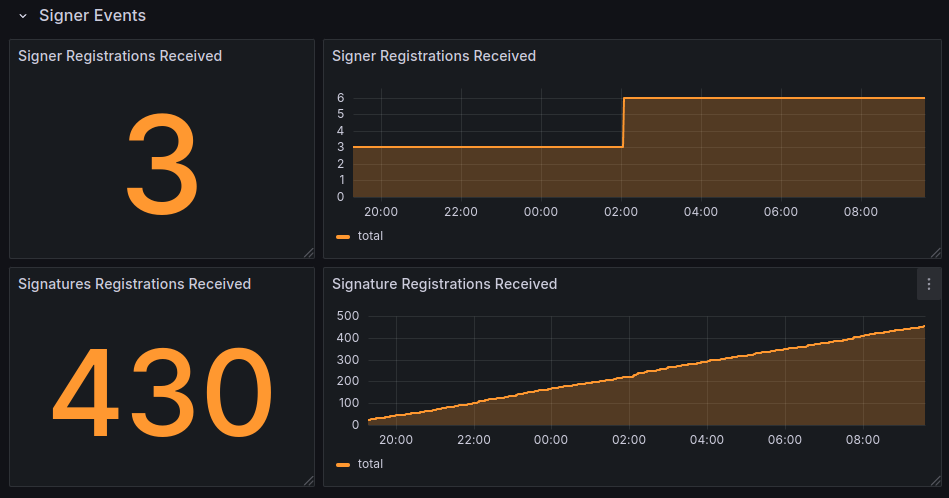Click resize handle of Signature Registrations graph panel
This screenshot has height=498, width=949.
[935, 481]
